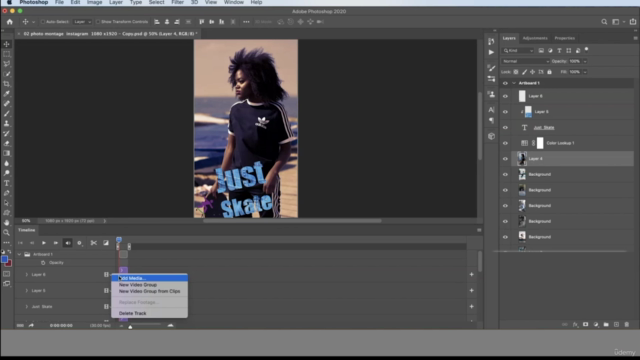Open the Fill dropdown arrow

[585, 72]
